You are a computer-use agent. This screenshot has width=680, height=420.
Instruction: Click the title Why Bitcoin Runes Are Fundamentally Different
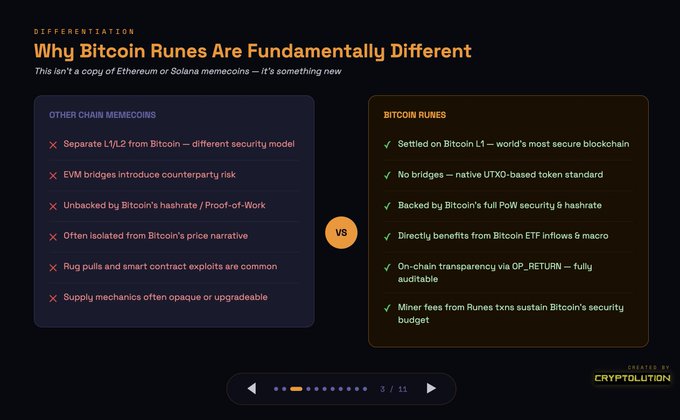(x=253, y=51)
